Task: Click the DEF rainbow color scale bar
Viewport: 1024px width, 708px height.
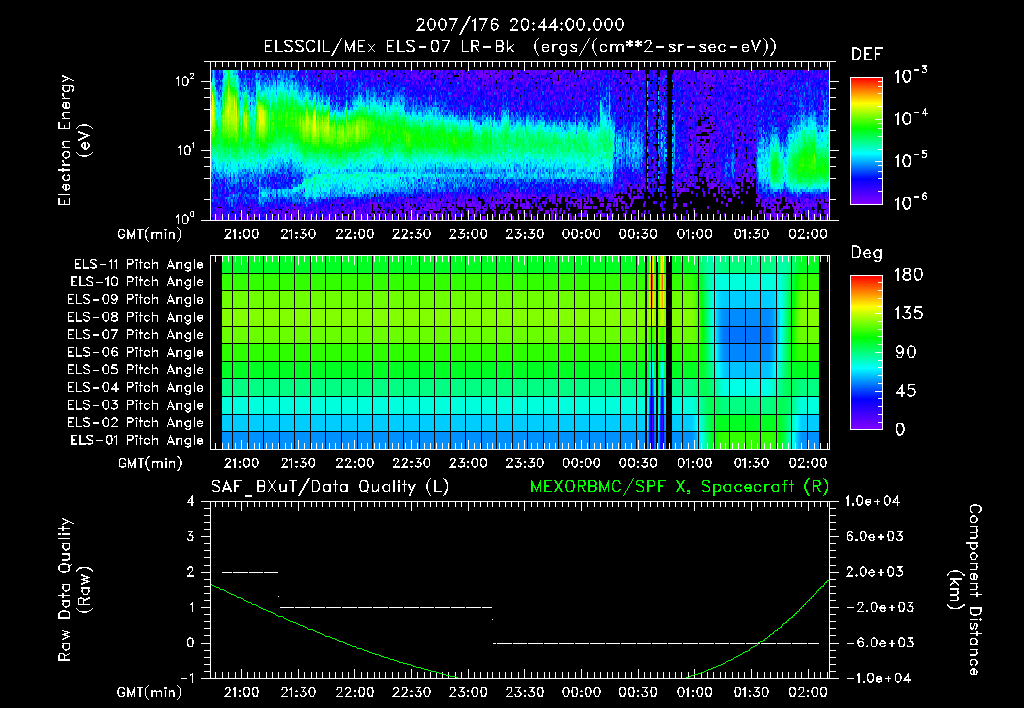Action: [866, 140]
